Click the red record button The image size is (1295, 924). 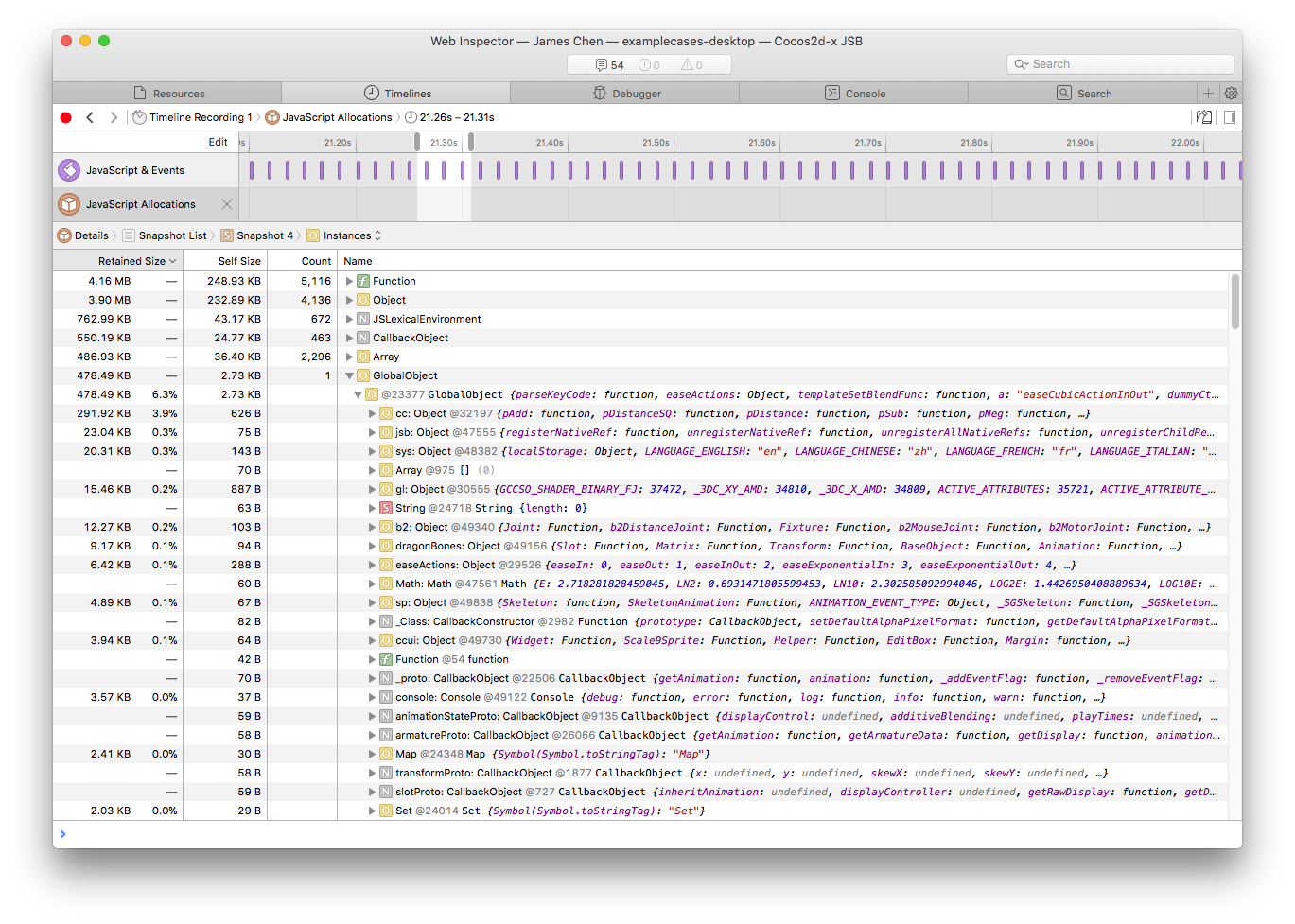(x=65, y=117)
